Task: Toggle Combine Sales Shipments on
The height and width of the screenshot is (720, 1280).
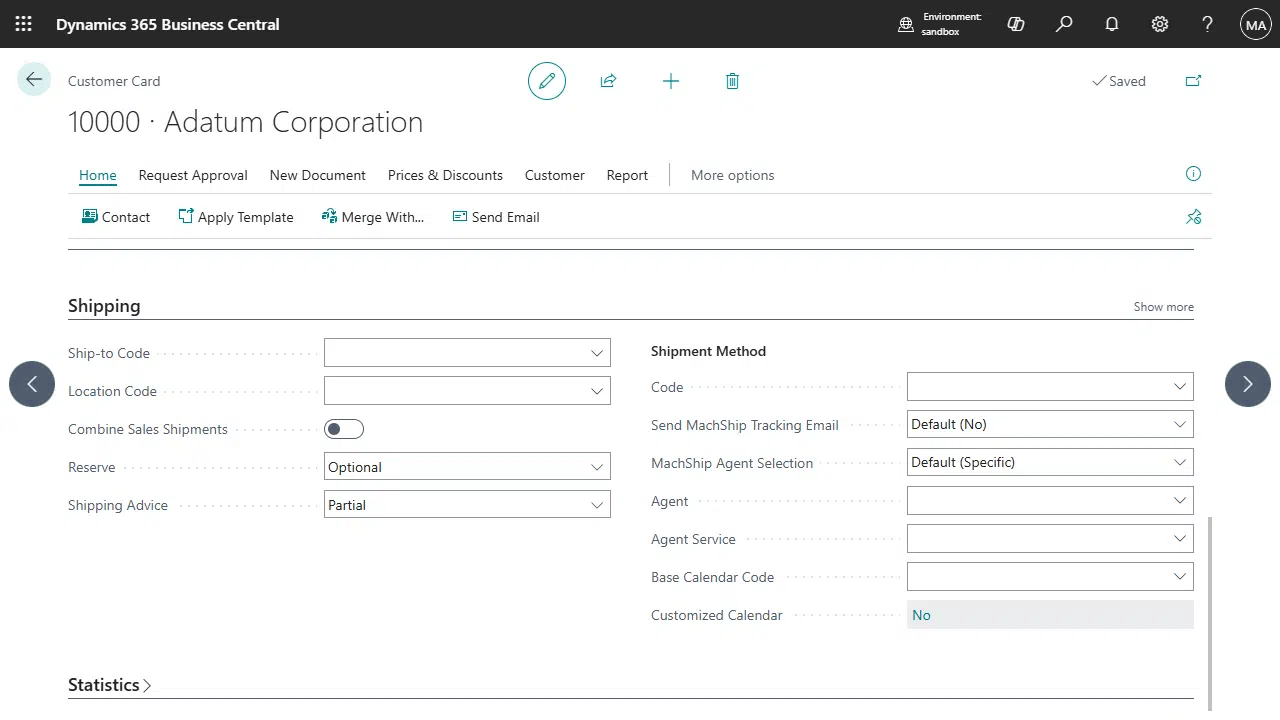Action: point(343,428)
